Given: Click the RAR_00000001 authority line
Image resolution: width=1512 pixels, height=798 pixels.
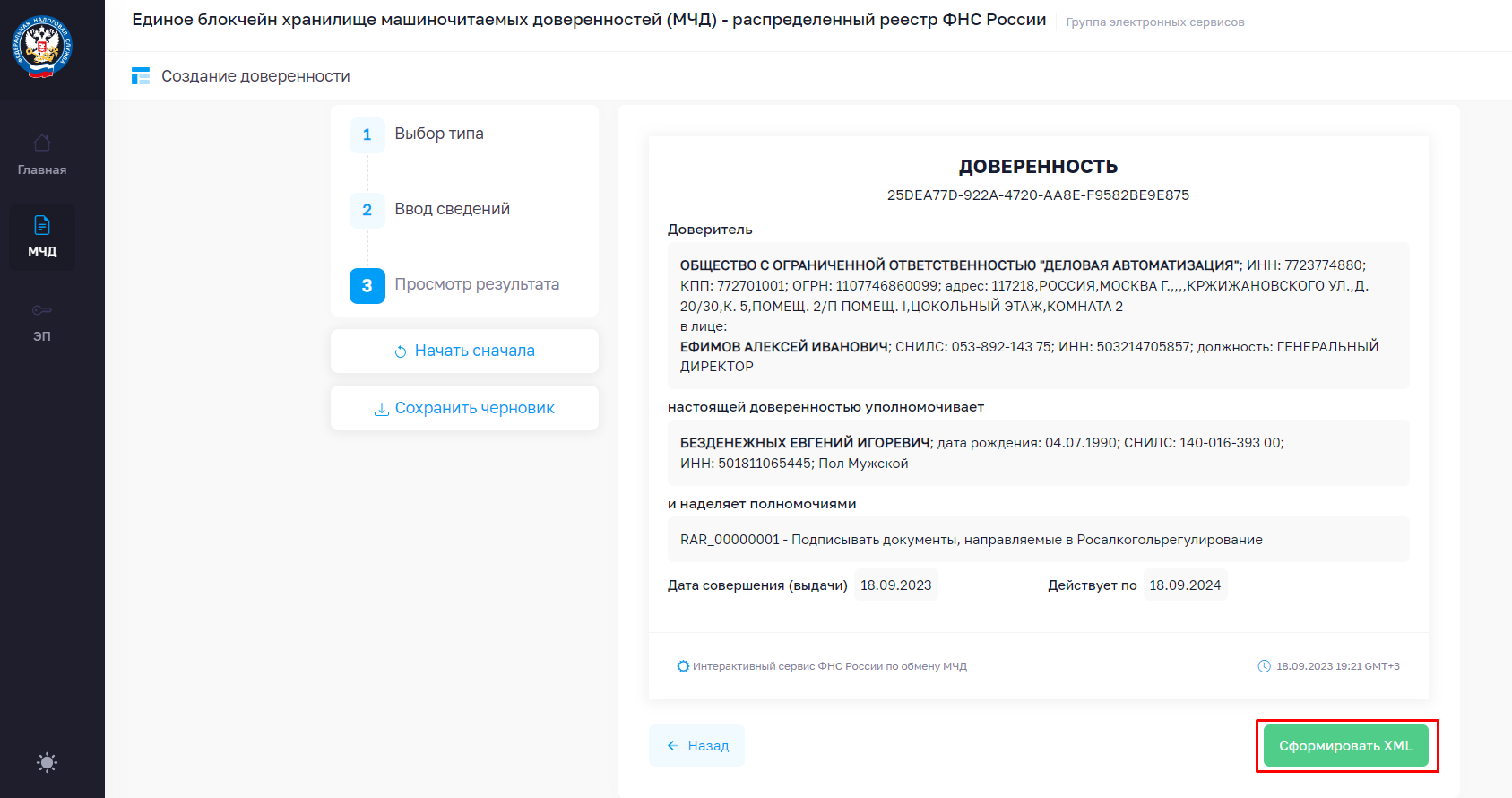Looking at the screenshot, I should (x=1038, y=540).
